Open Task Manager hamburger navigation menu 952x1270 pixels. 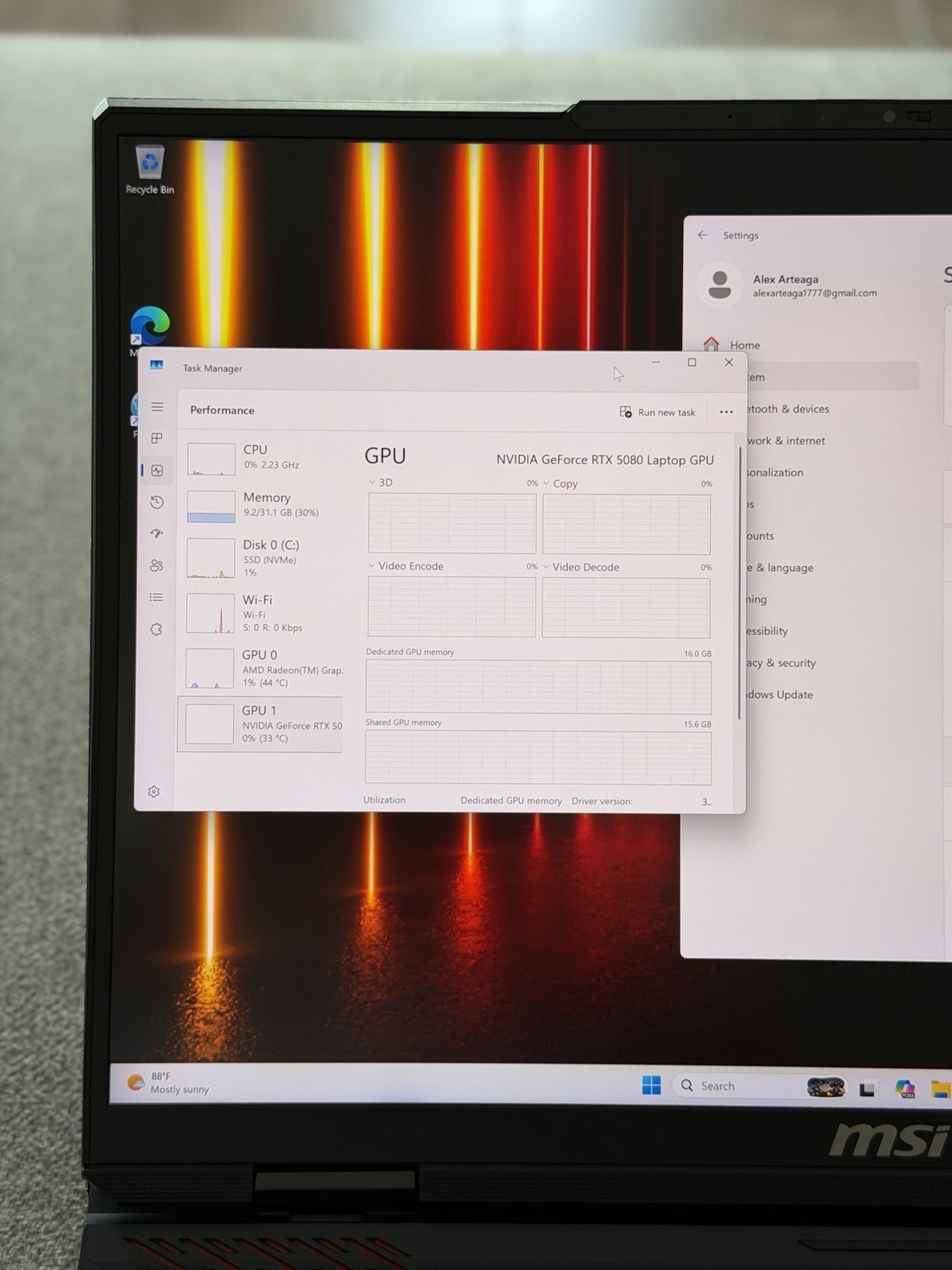(157, 407)
